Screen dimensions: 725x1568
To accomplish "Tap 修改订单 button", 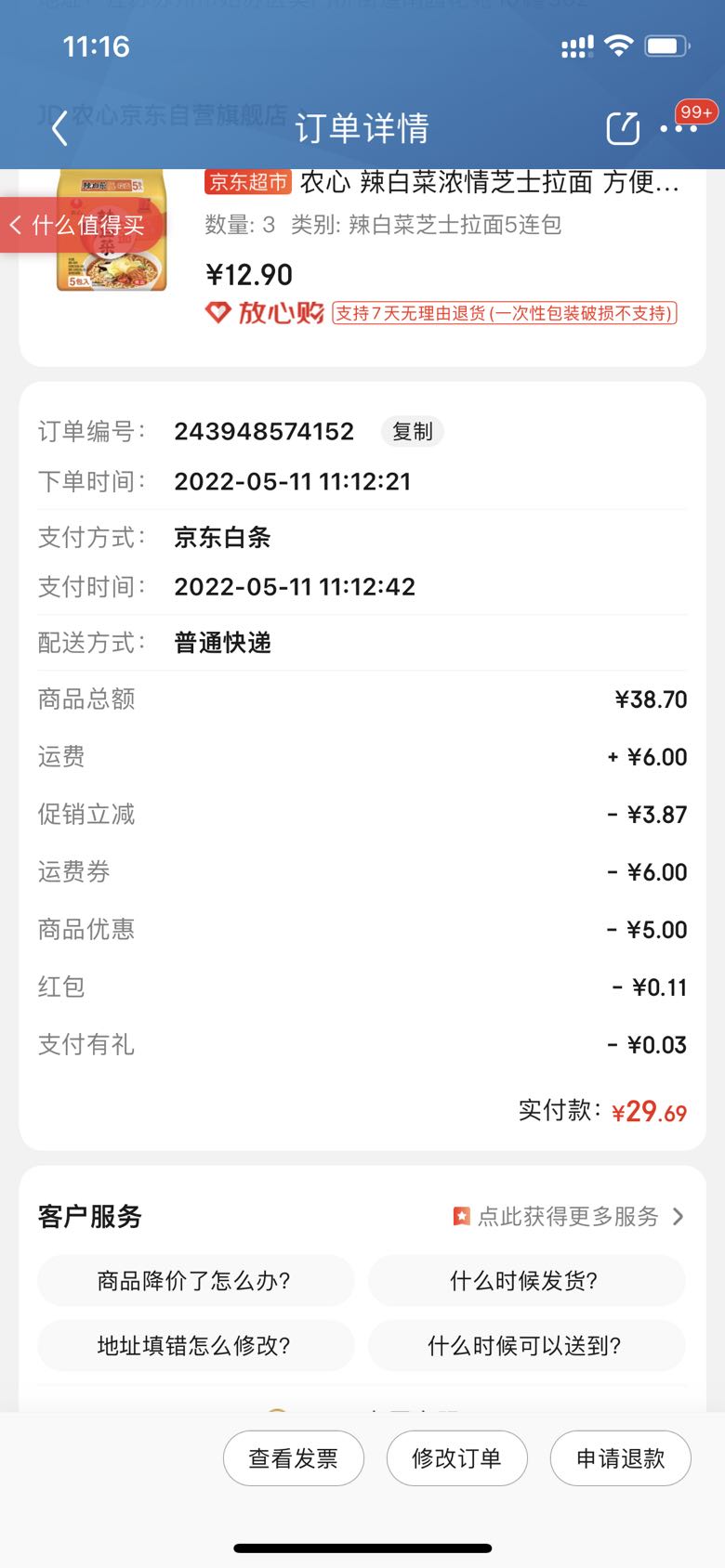I will [457, 1458].
